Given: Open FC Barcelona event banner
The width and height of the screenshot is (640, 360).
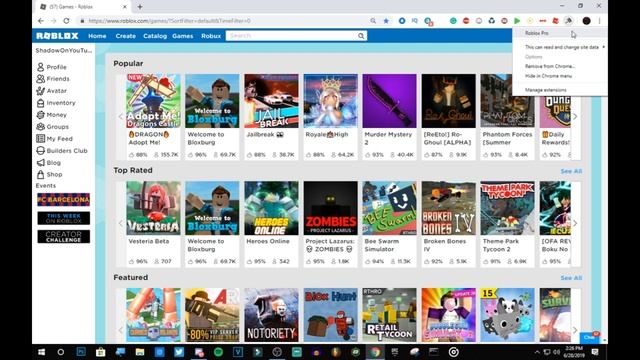Looking at the screenshot, I should pos(64,200).
